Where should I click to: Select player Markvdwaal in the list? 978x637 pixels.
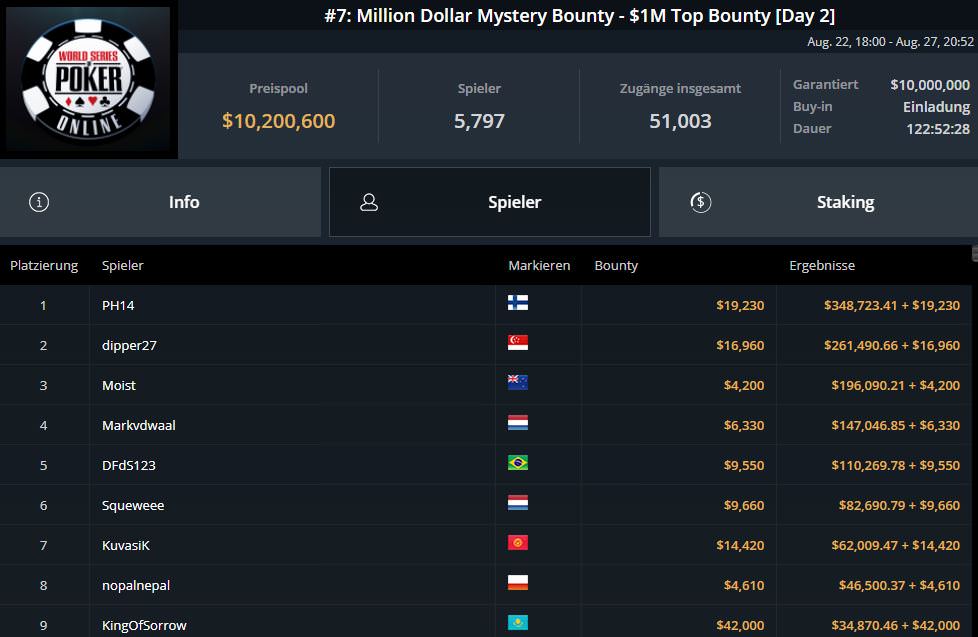(136, 425)
